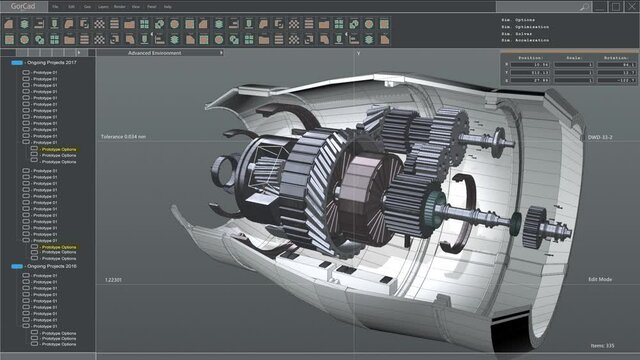This screenshot has height=360, width=640.
Task: Click the GorCad logo
Action: [x=23, y=6]
